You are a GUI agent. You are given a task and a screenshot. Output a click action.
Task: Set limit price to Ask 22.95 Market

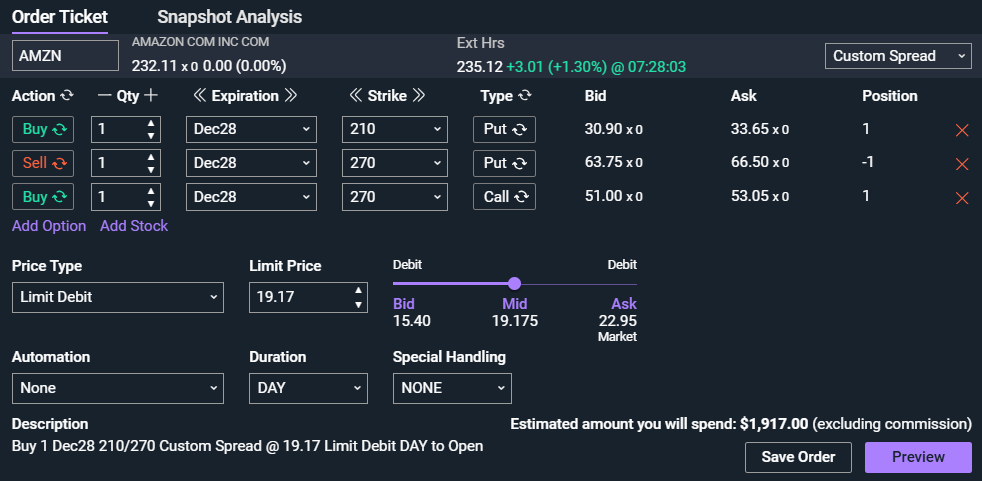(618, 319)
